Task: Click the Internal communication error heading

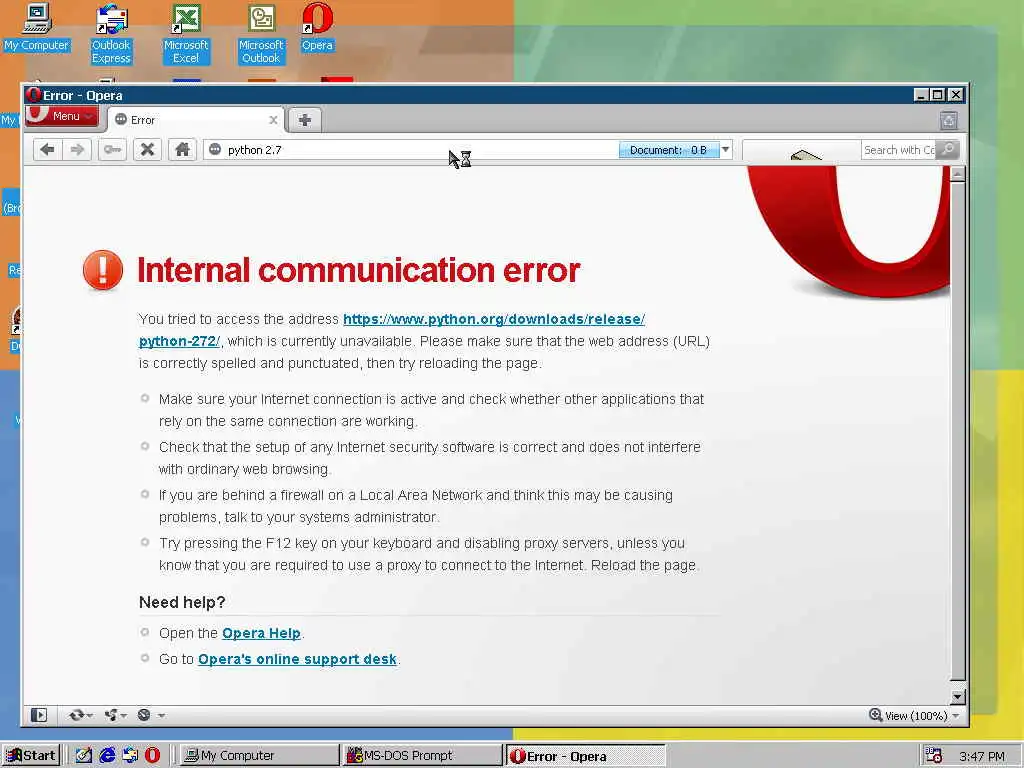Action: [x=359, y=270]
